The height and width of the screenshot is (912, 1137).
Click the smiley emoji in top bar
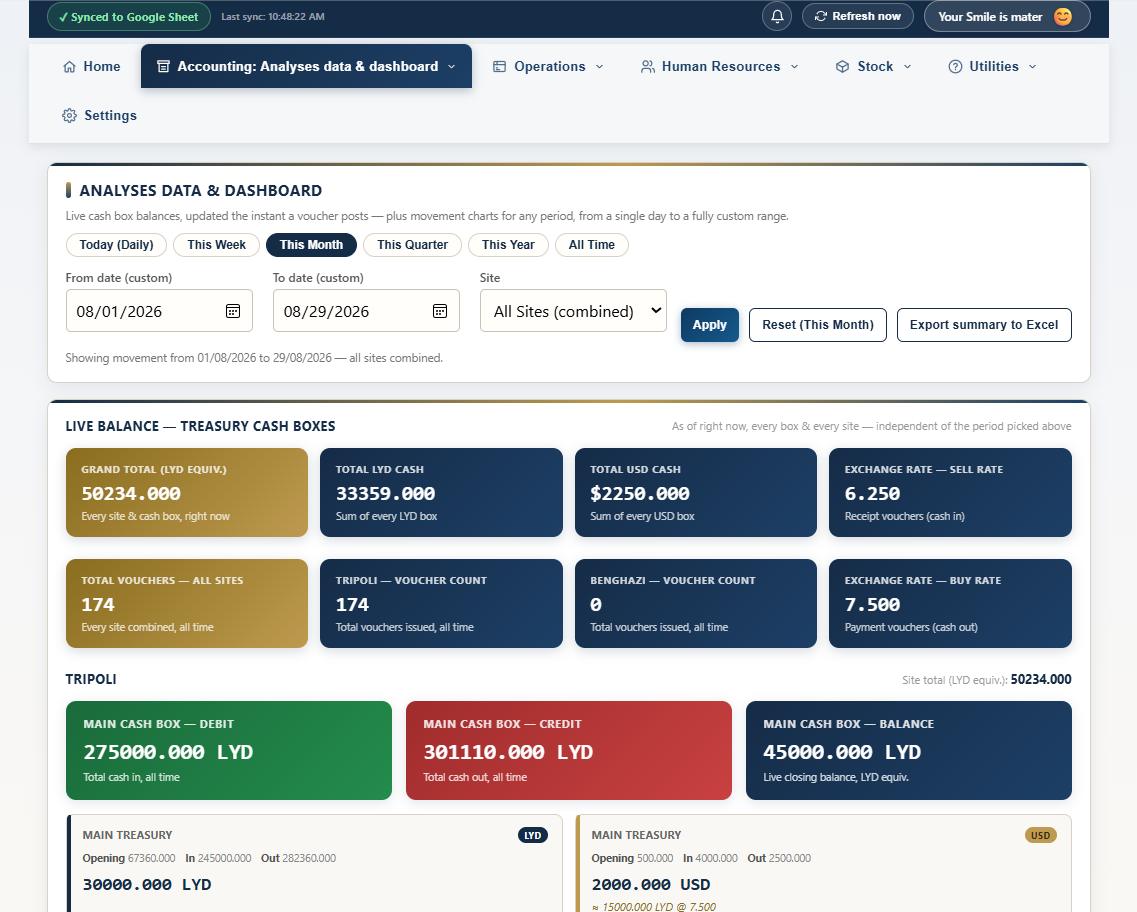pyautogui.click(x=1062, y=16)
